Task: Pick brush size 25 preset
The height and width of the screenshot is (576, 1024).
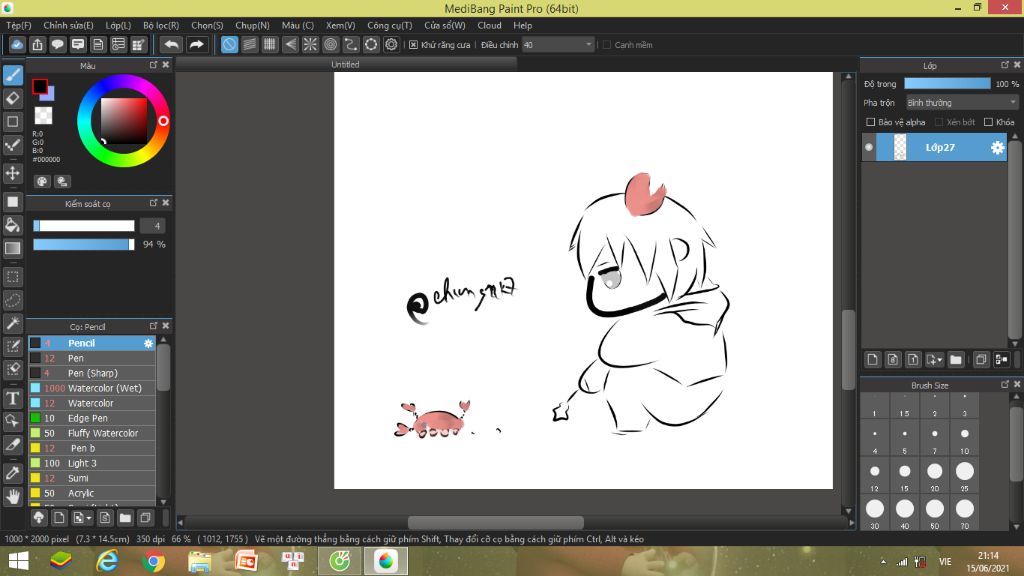Action: coord(965,476)
